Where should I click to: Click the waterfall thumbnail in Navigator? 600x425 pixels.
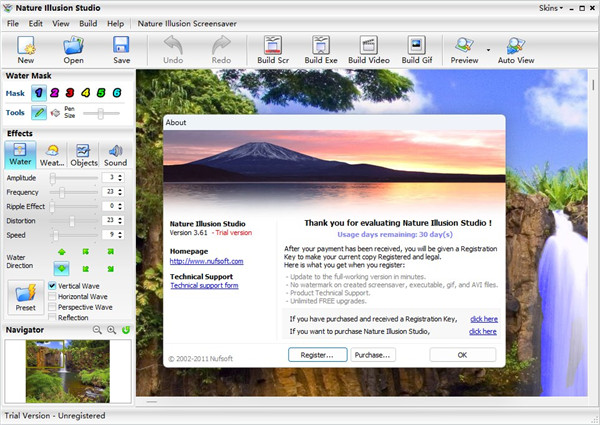click(67, 372)
